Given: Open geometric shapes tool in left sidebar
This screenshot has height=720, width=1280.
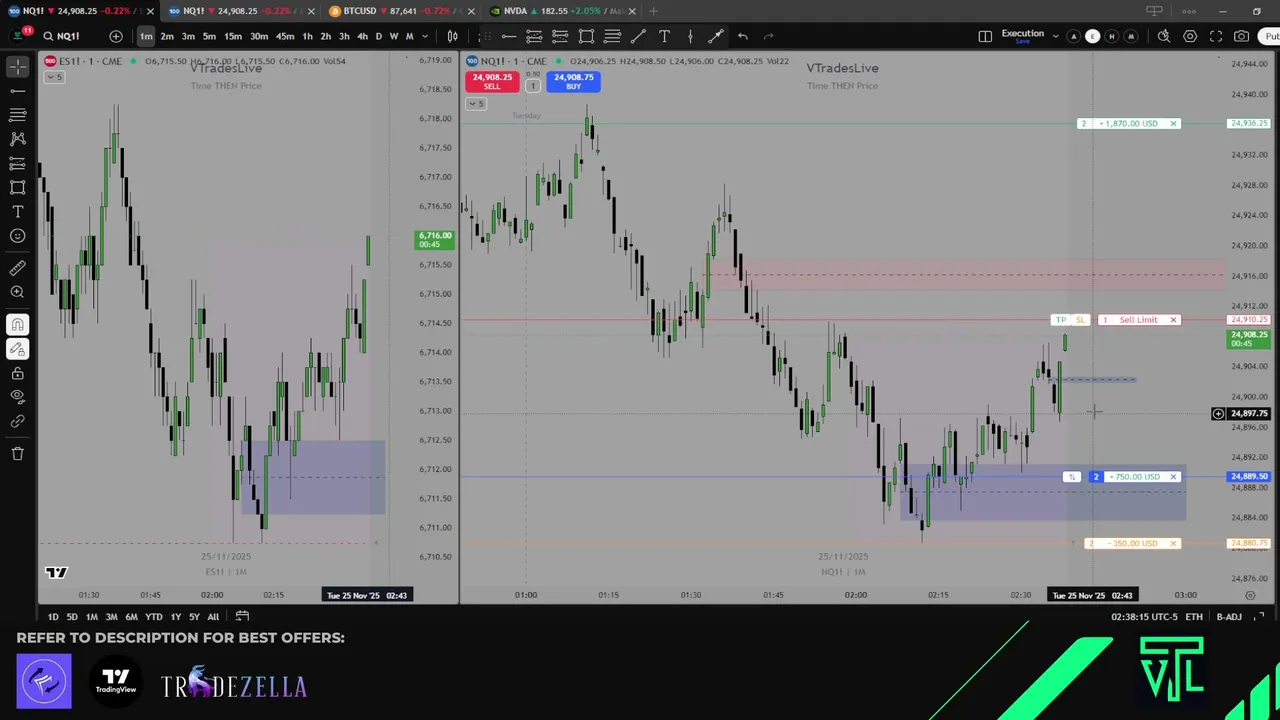Looking at the screenshot, I should 18,187.
